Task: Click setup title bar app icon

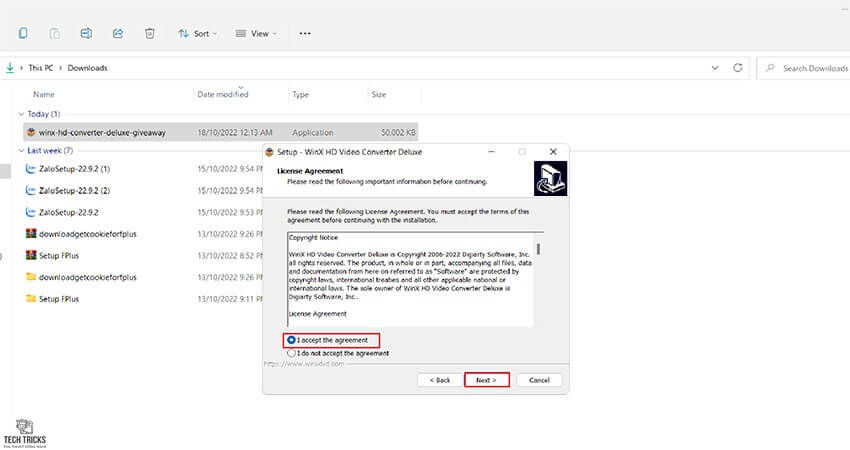Action: pyautogui.click(x=269, y=152)
